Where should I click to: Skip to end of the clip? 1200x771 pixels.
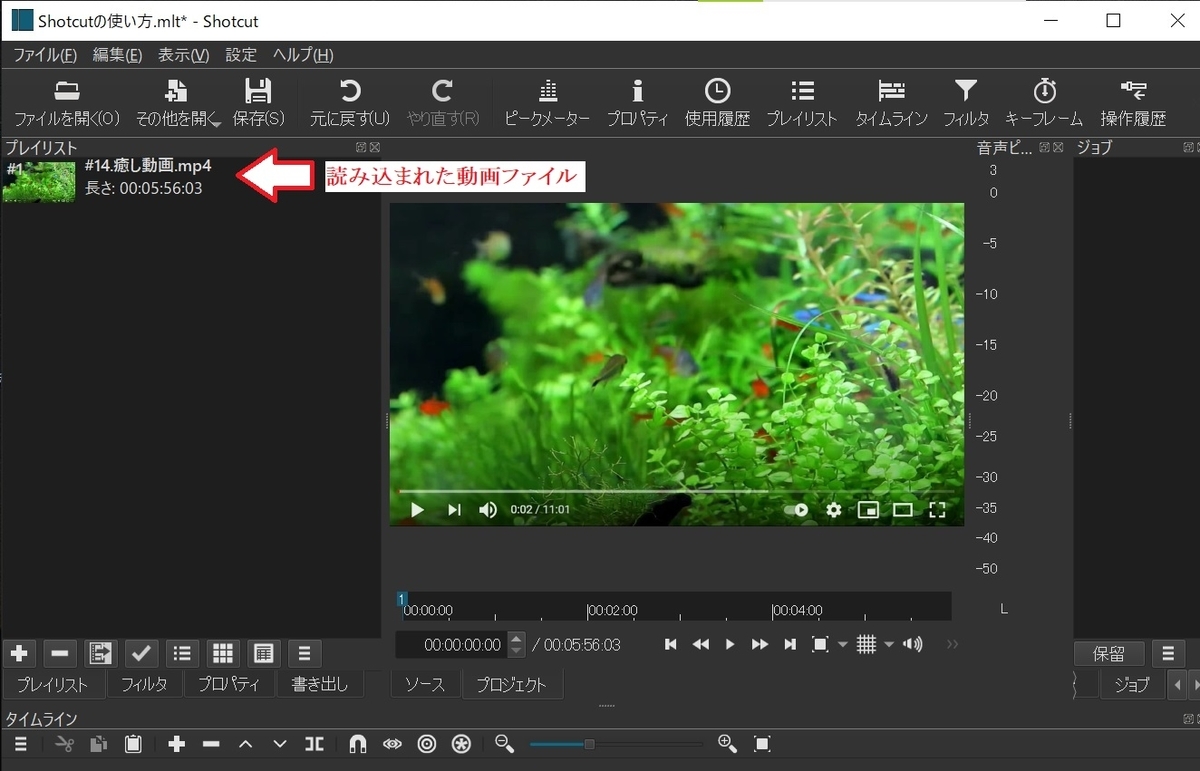[x=790, y=644]
